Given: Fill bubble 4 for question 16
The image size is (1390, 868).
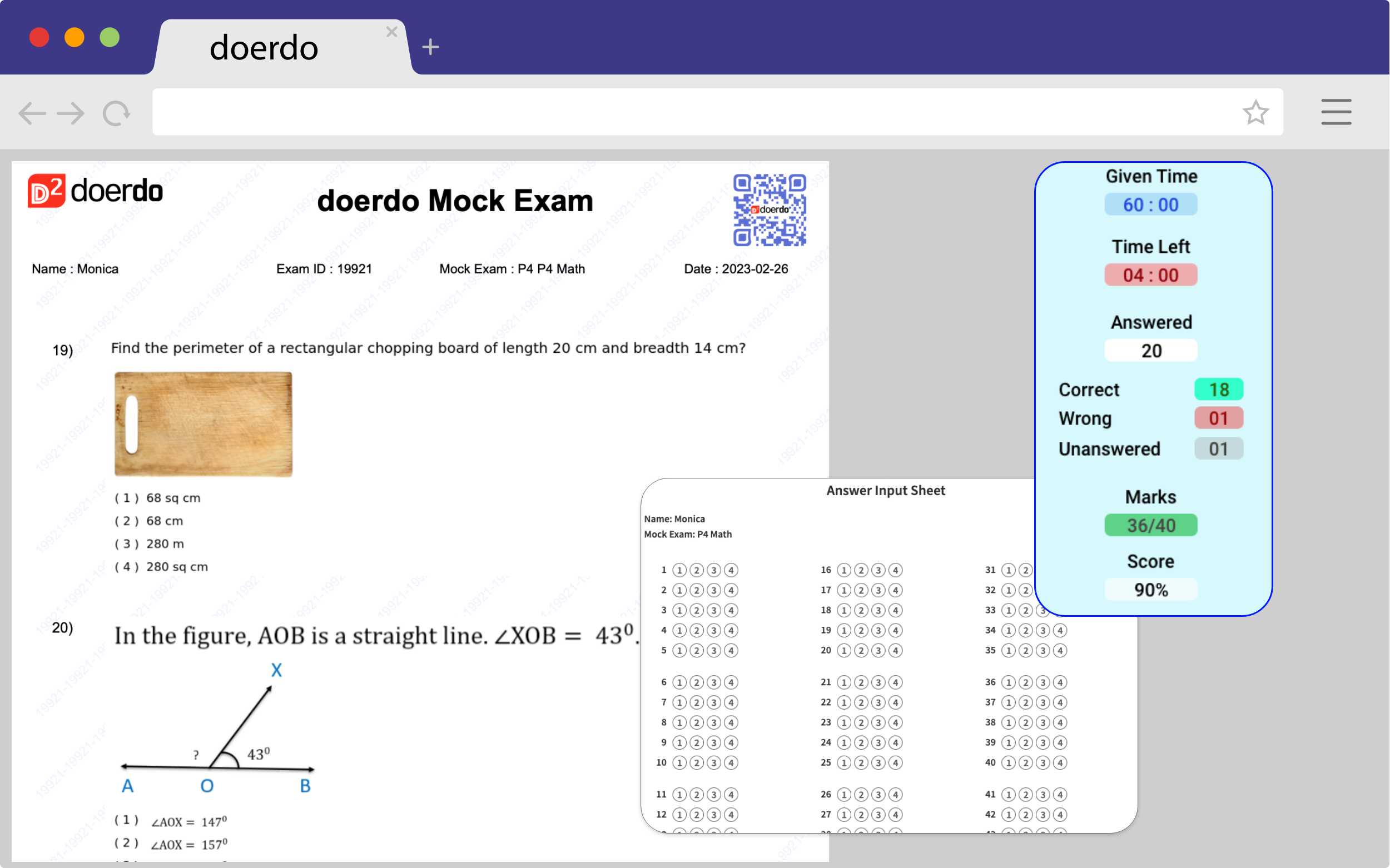Looking at the screenshot, I should [x=896, y=570].
